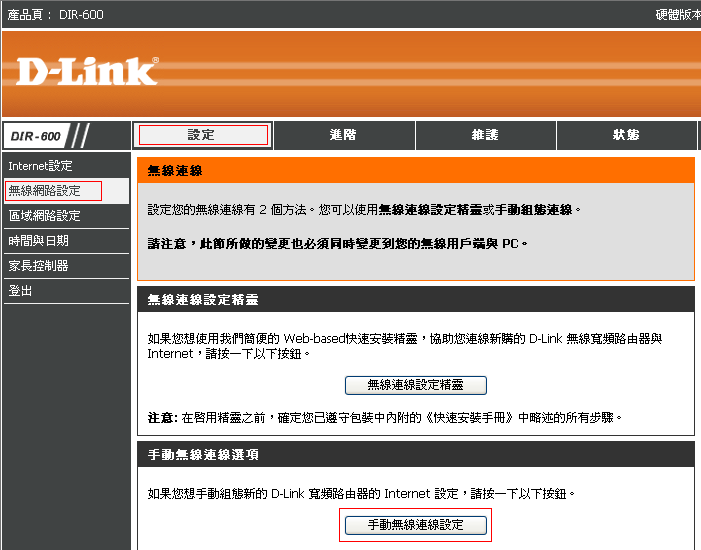This screenshot has height=550, width=701.
Task: Open 無線網路設定 in the sidebar
Action: click(66, 191)
